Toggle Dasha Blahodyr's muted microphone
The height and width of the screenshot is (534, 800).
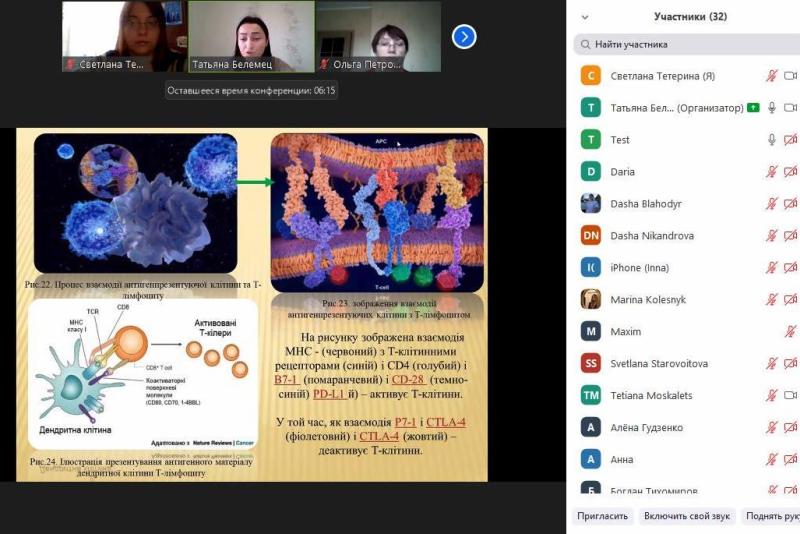click(x=771, y=204)
